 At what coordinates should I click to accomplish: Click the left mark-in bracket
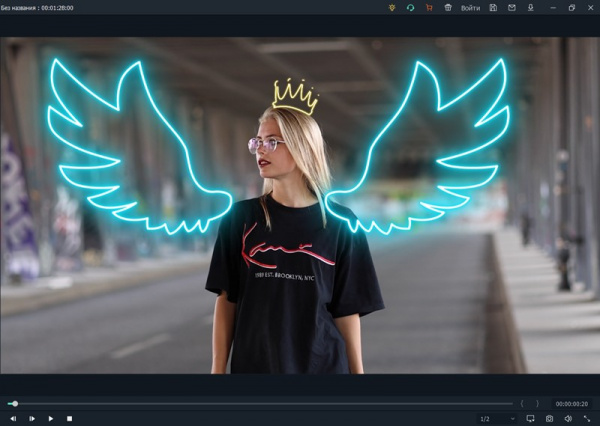coord(521,403)
